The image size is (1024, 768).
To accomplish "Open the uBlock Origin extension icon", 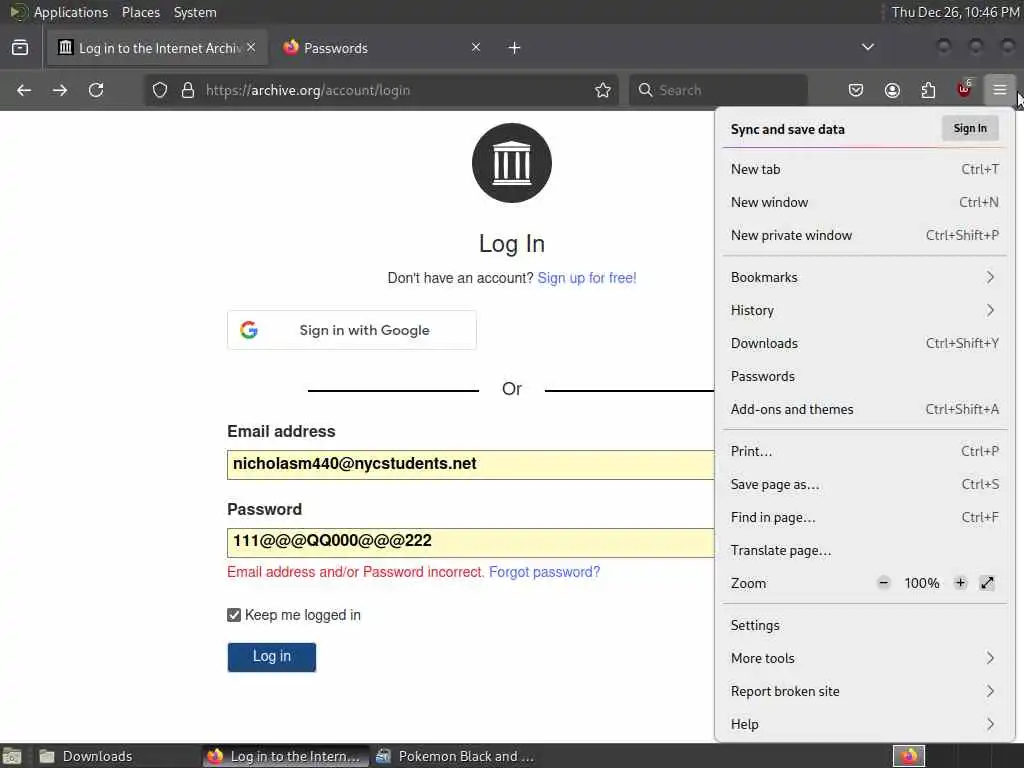I will (964, 89).
